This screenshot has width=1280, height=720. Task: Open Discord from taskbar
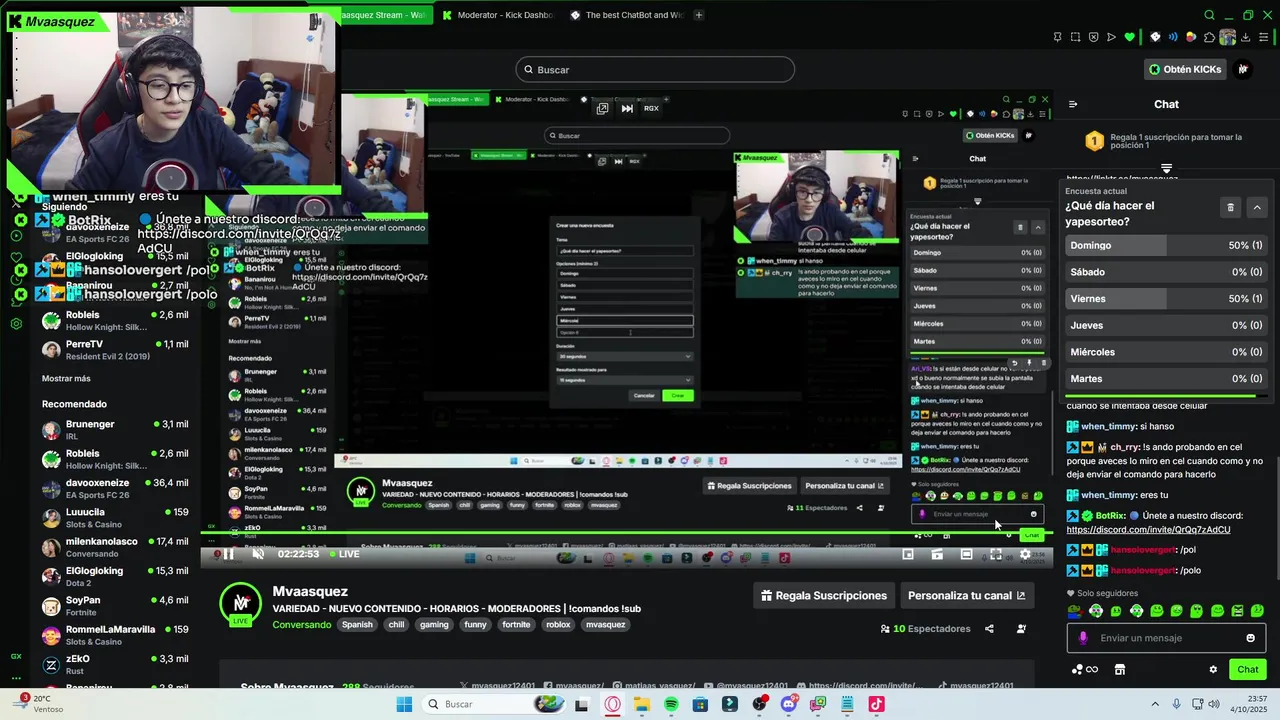click(x=789, y=704)
